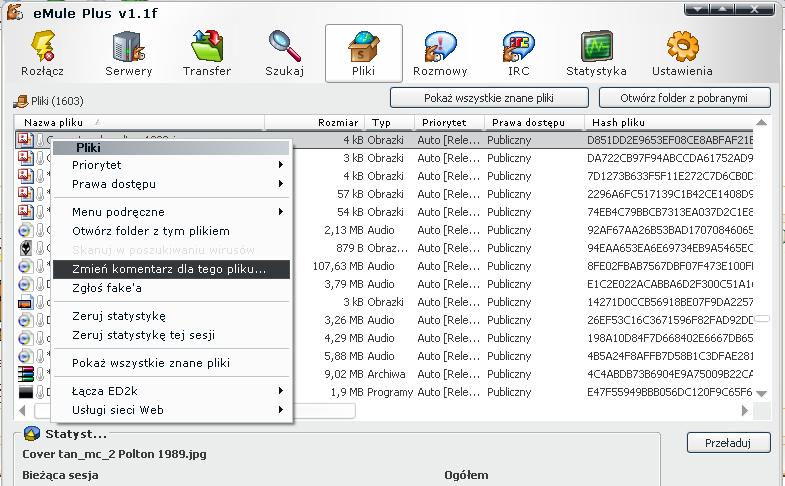785x486 pixels.
Task: Select the Pliki toolbar button
Action: pyautogui.click(x=363, y=54)
